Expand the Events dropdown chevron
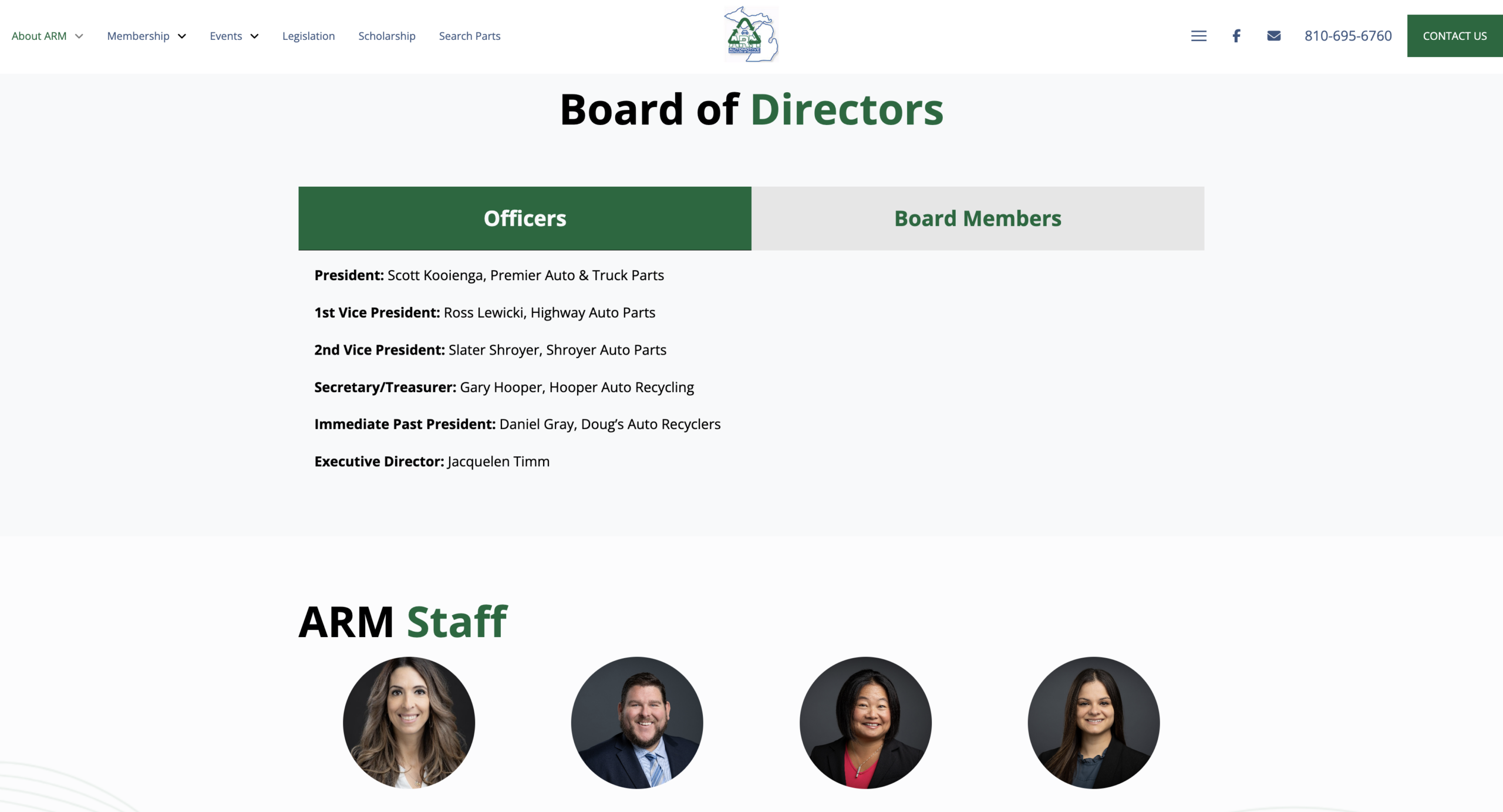This screenshot has width=1503, height=812. 254,36
